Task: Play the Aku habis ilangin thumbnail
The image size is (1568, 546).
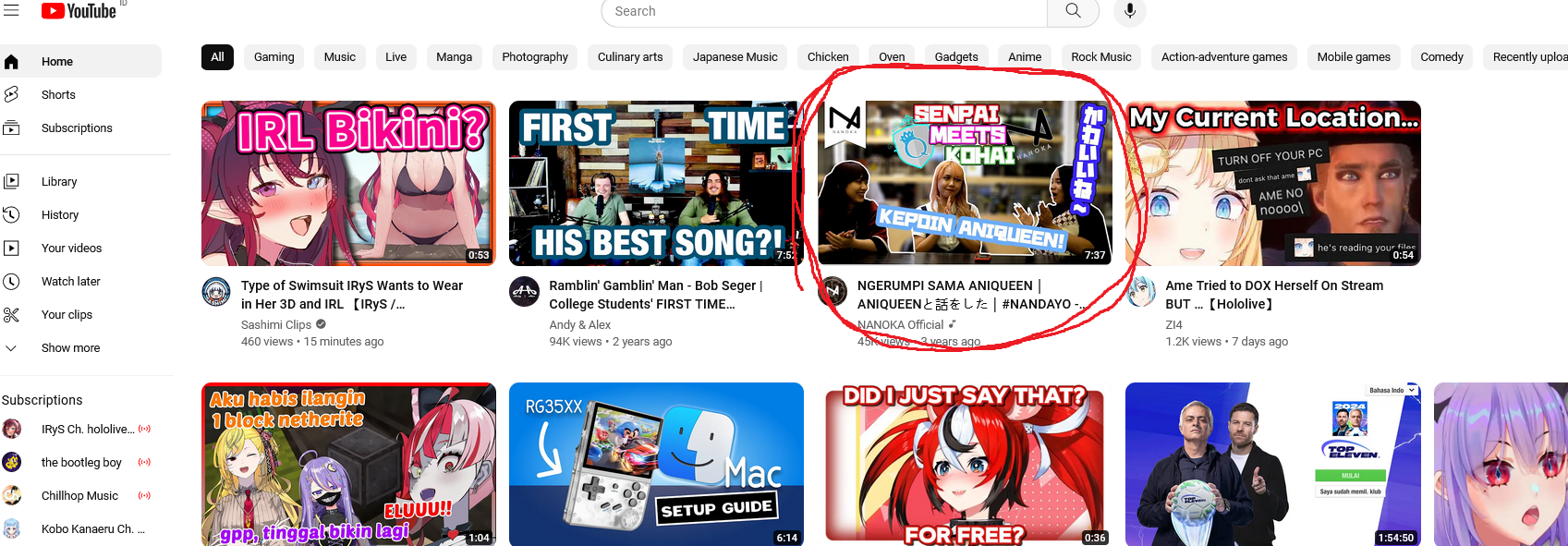Action: pos(348,465)
